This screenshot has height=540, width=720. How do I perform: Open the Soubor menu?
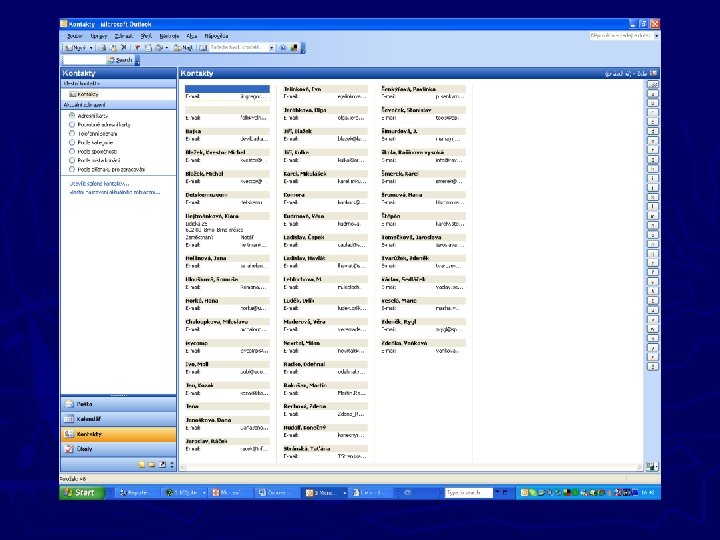(74, 36)
